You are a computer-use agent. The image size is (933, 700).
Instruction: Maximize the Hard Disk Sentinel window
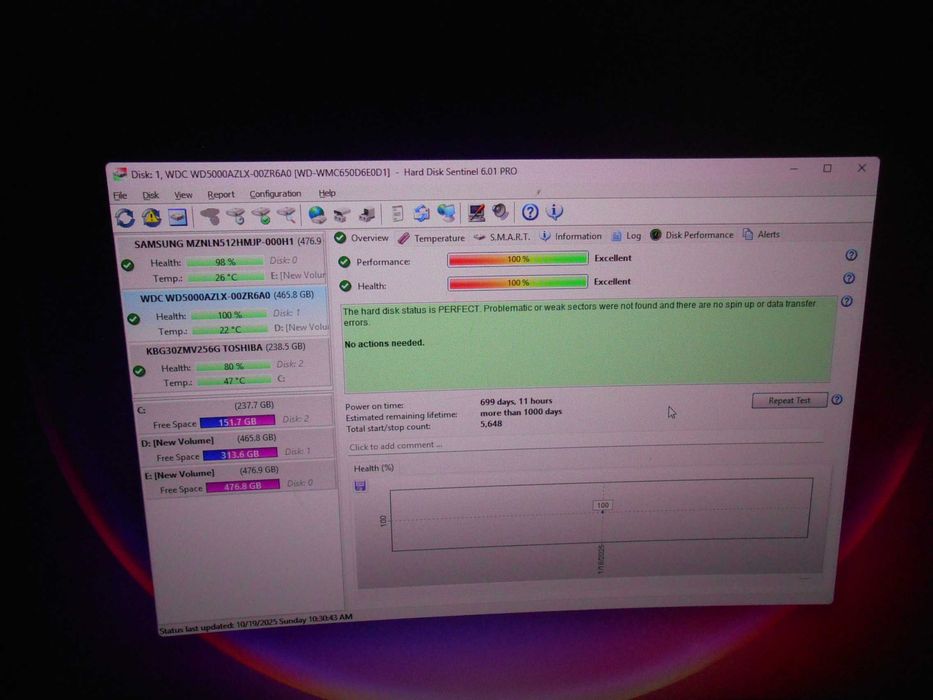827,168
